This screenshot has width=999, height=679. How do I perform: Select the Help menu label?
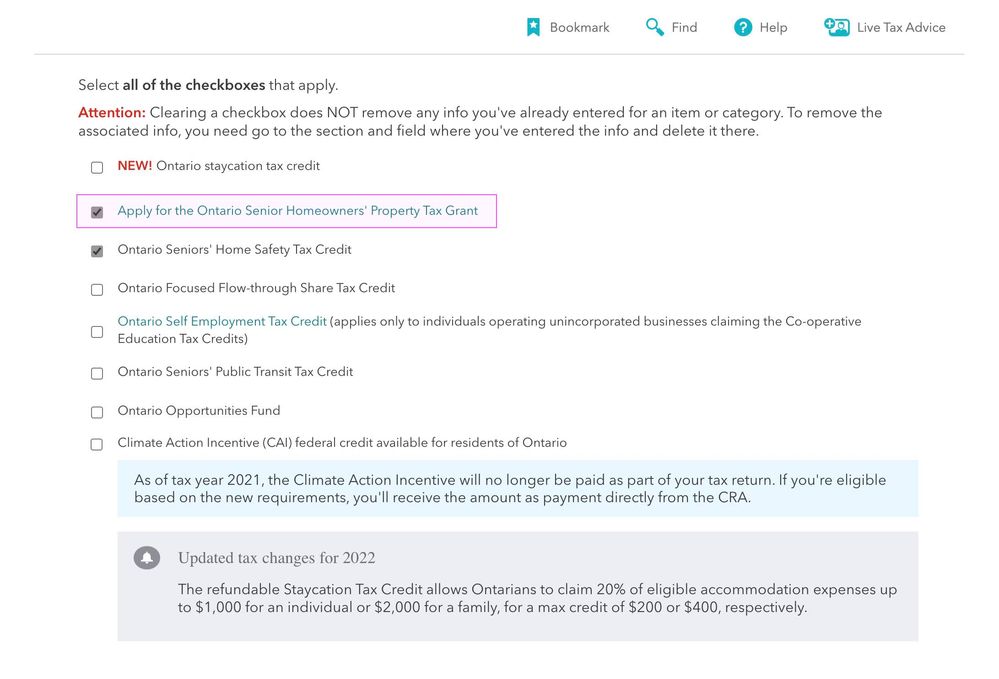773,27
